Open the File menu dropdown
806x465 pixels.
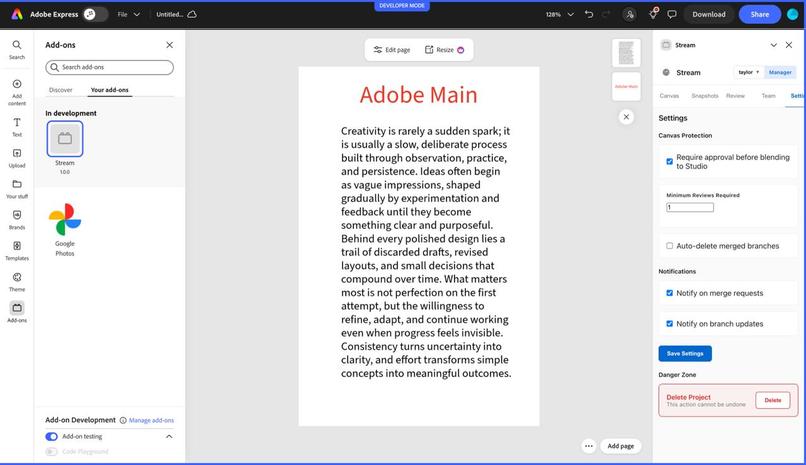(129, 14)
